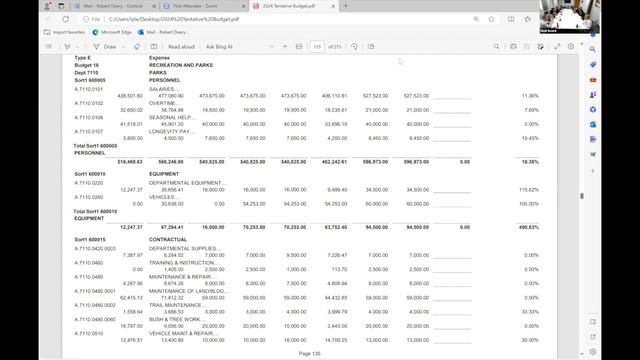Viewport: 640px width, 360px height.
Task: Open the split screen icon
Action: point(511,19)
